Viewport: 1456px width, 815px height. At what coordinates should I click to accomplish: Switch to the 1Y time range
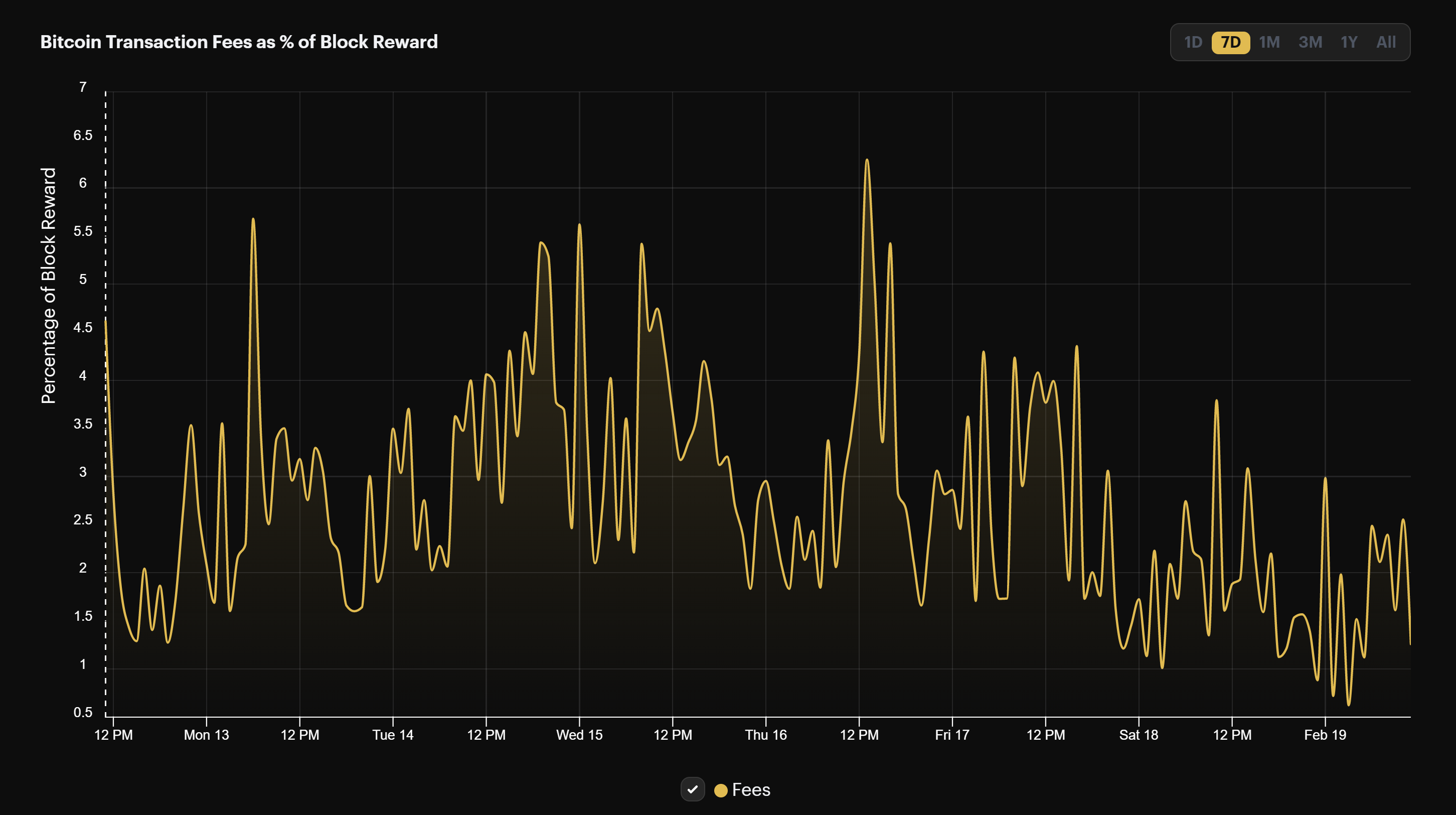point(1349,43)
